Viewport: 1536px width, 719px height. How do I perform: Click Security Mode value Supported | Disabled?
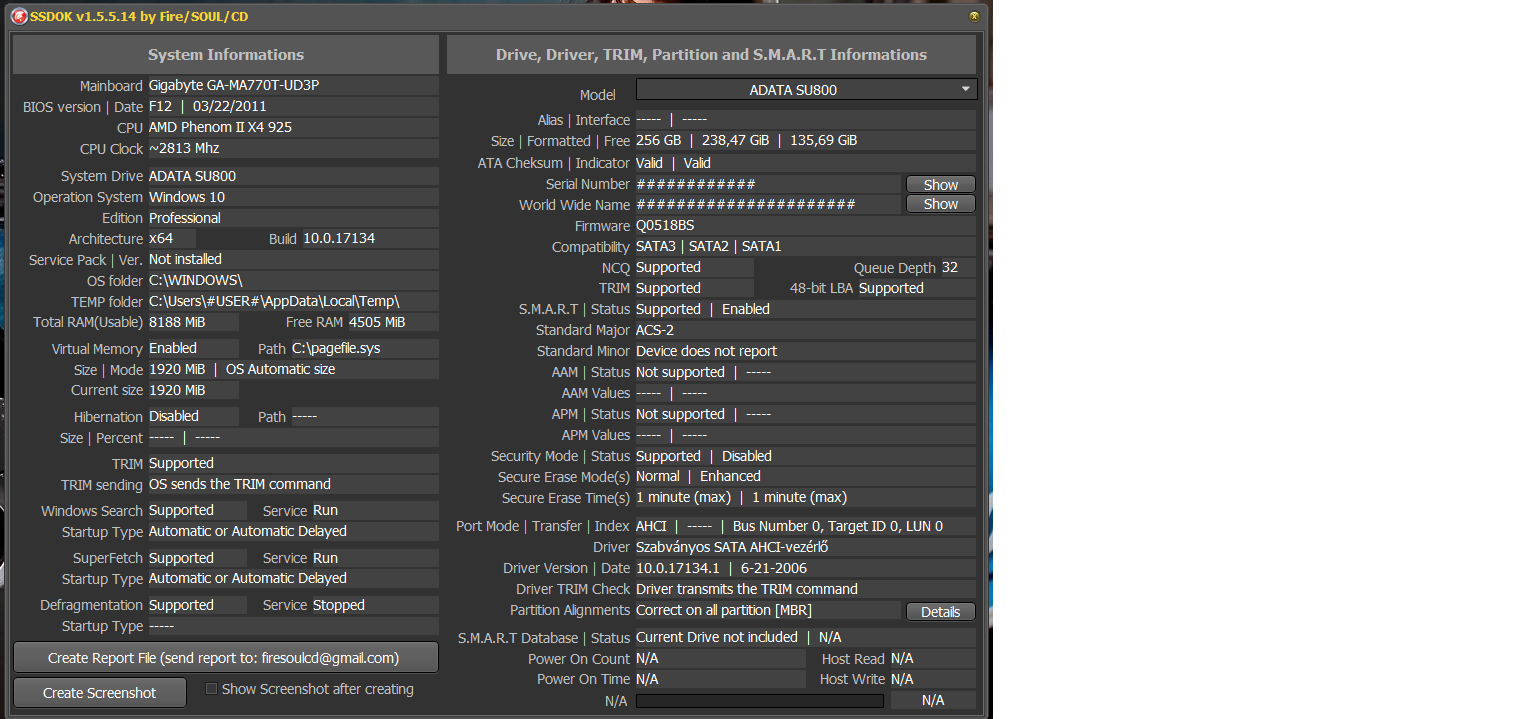point(806,457)
